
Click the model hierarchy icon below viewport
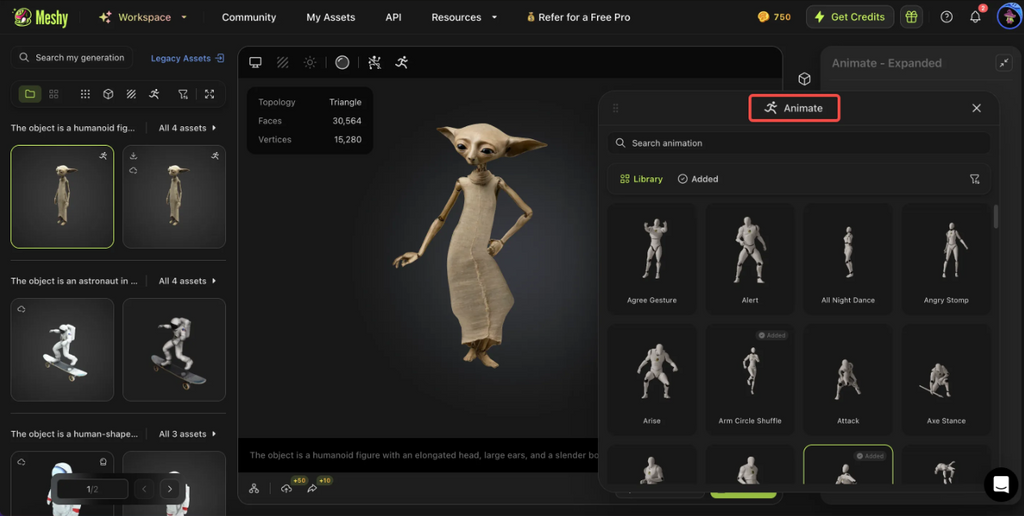[254, 488]
